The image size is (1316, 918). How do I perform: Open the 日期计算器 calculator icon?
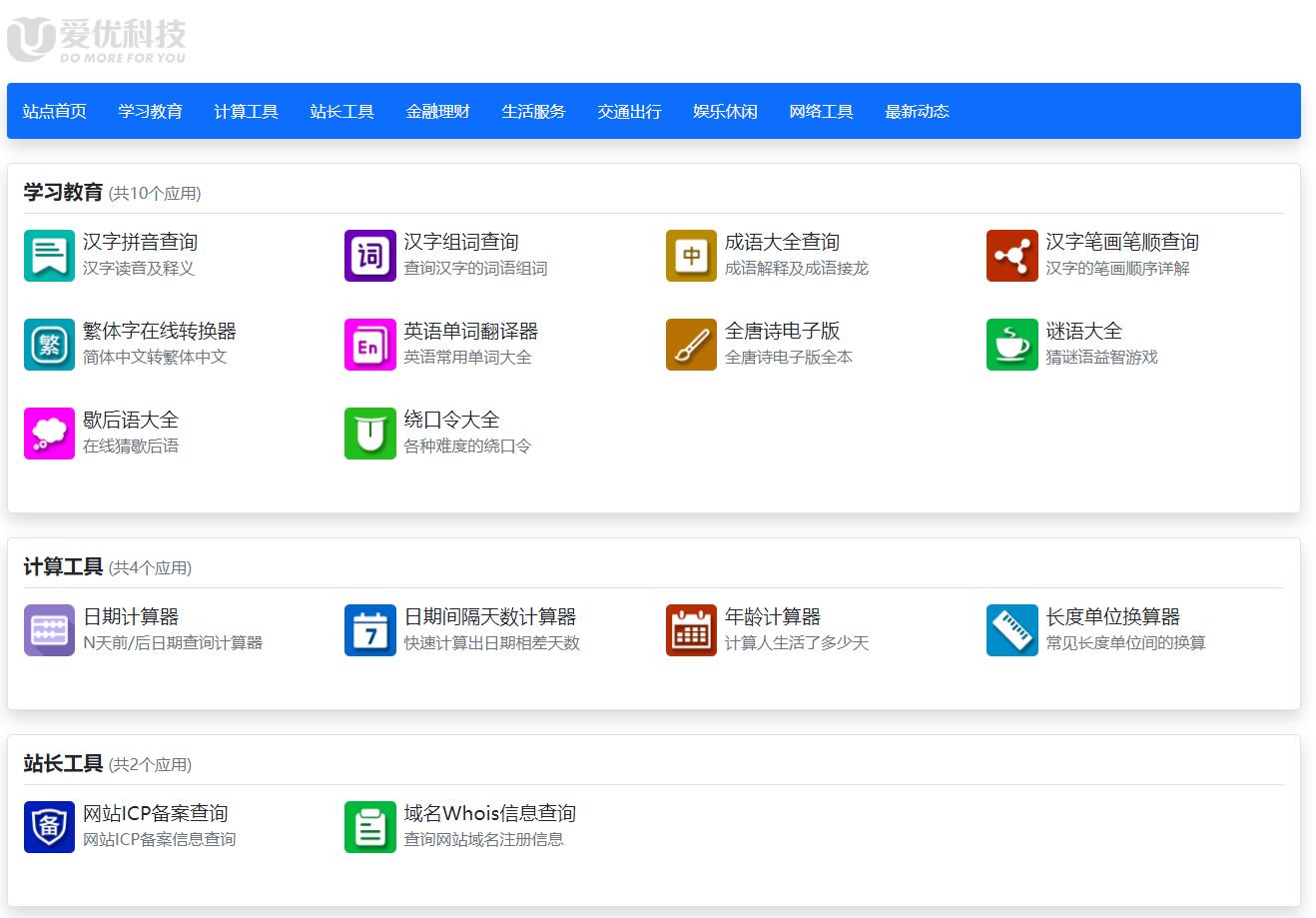[x=49, y=630]
